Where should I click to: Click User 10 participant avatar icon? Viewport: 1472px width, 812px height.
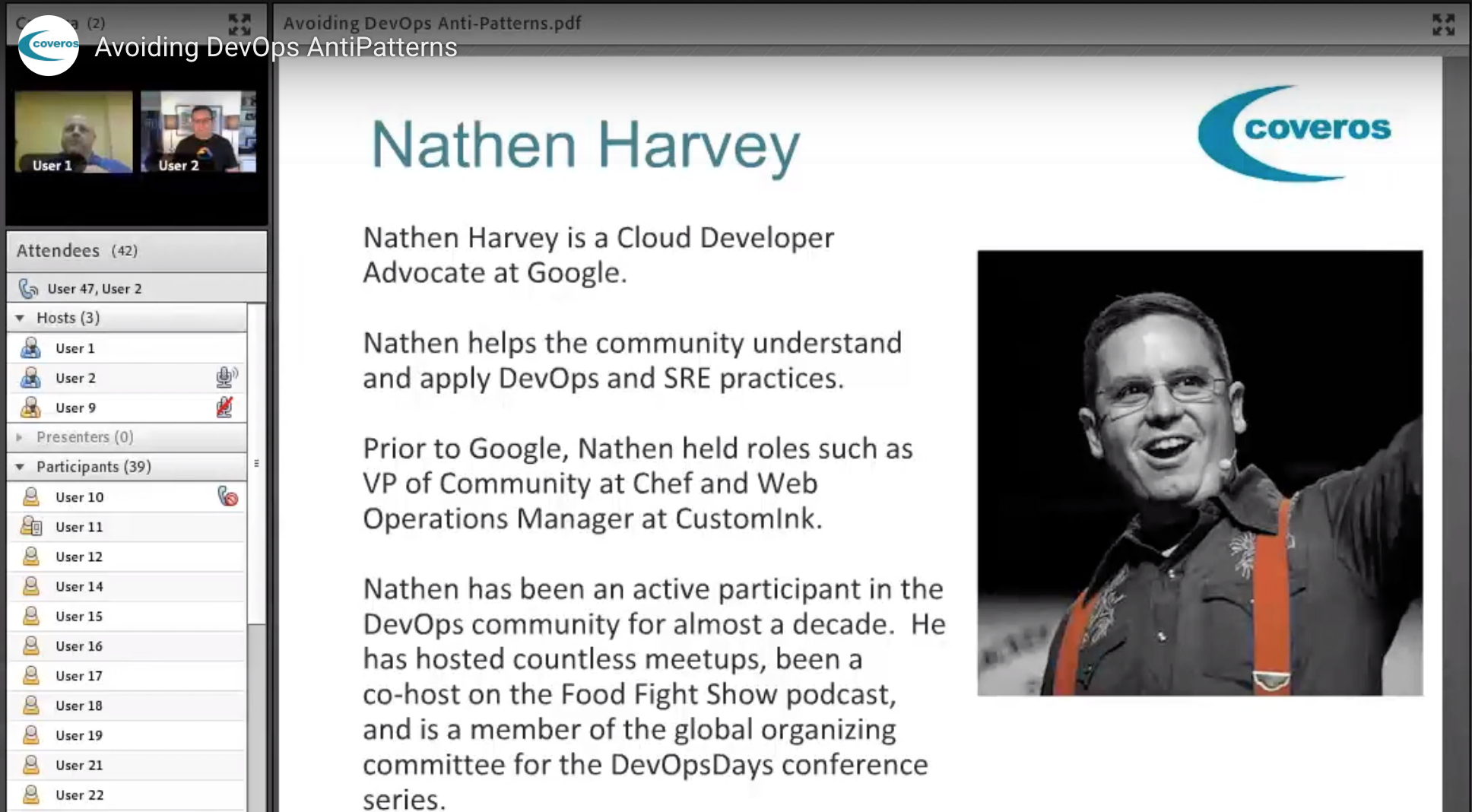coord(30,496)
